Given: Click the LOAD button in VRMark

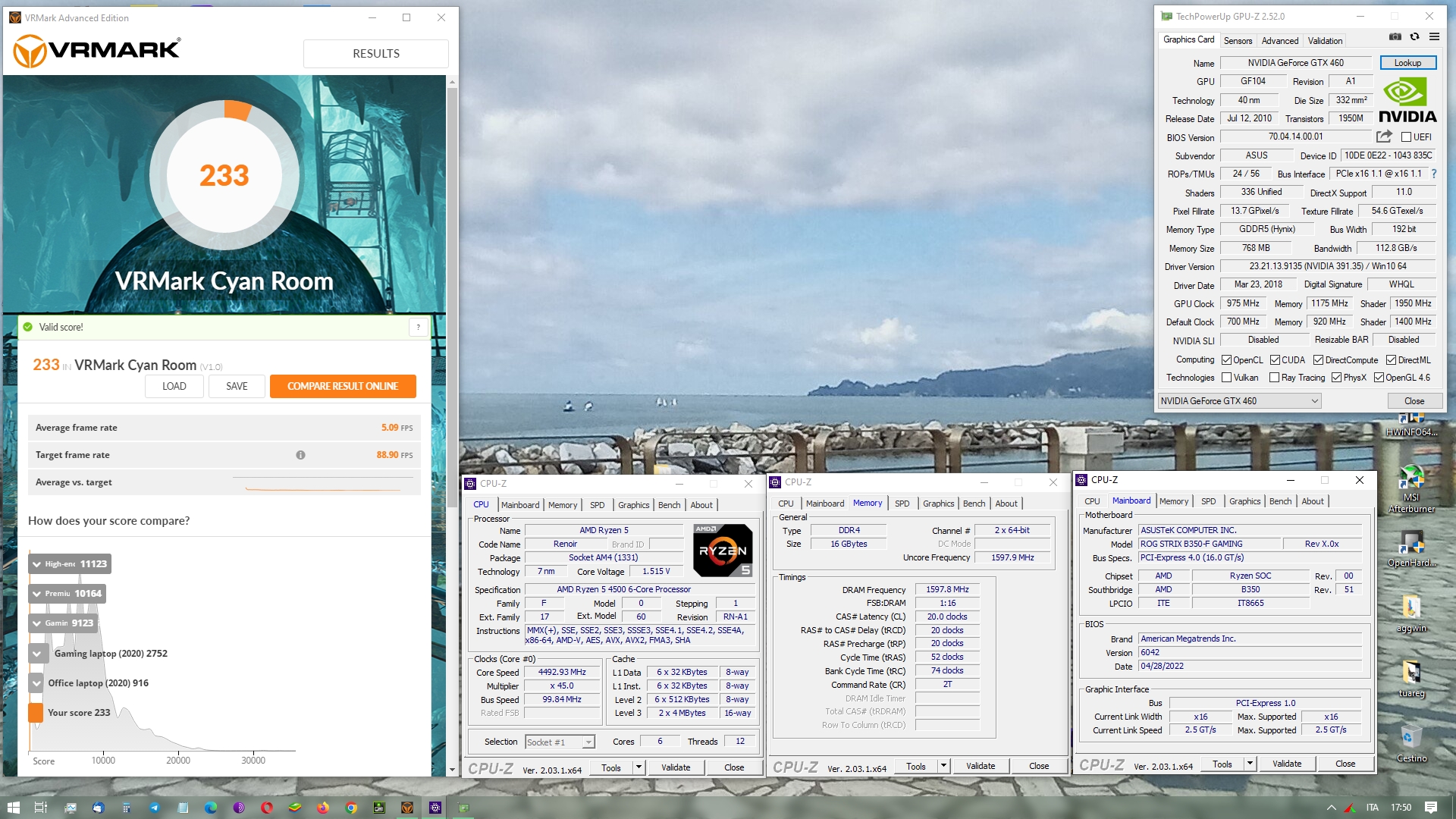Looking at the screenshot, I should click(x=174, y=386).
